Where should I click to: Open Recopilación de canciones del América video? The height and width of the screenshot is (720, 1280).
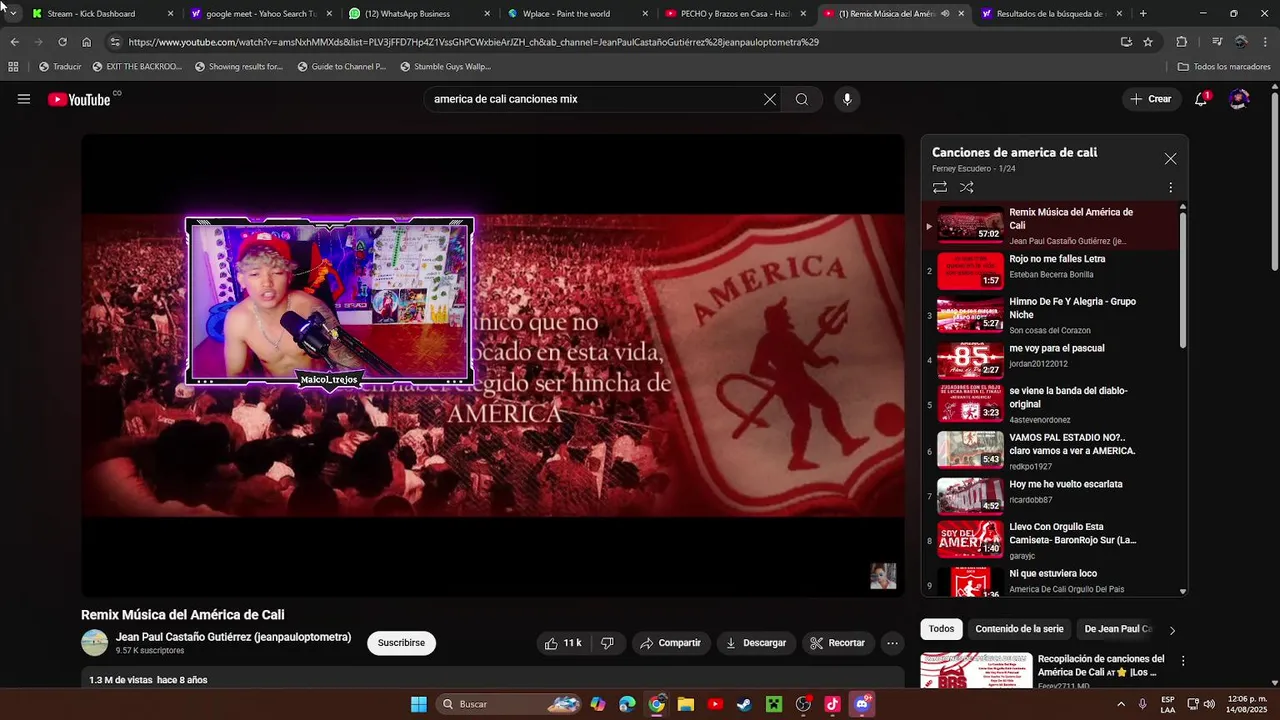pos(1101,665)
